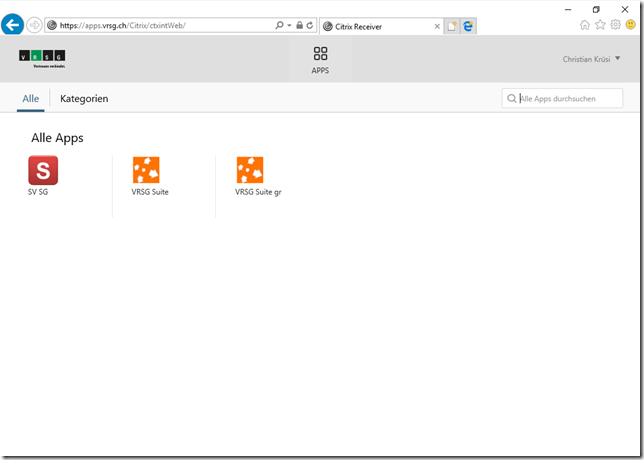Switch to the Kategorien tab

click(84, 99)
